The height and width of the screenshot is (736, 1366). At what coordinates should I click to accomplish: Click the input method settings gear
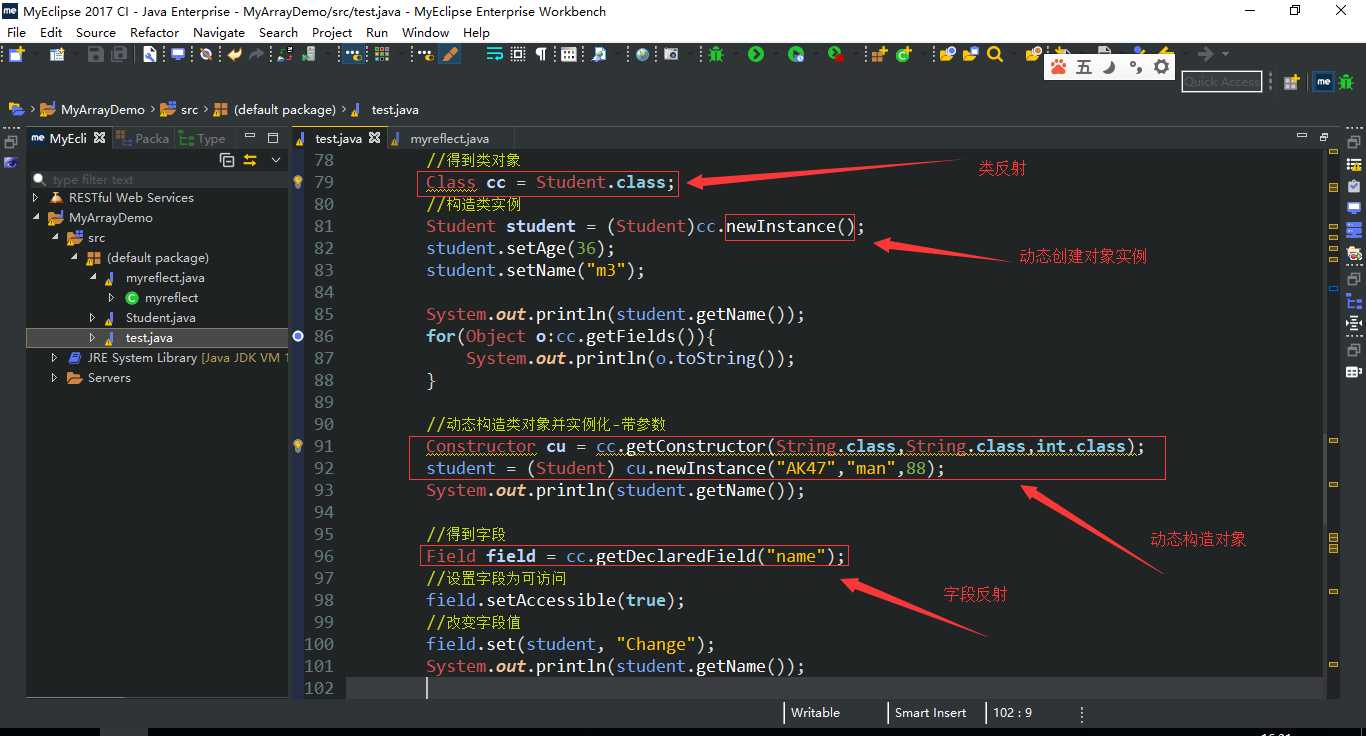(x=1161, y=67)
